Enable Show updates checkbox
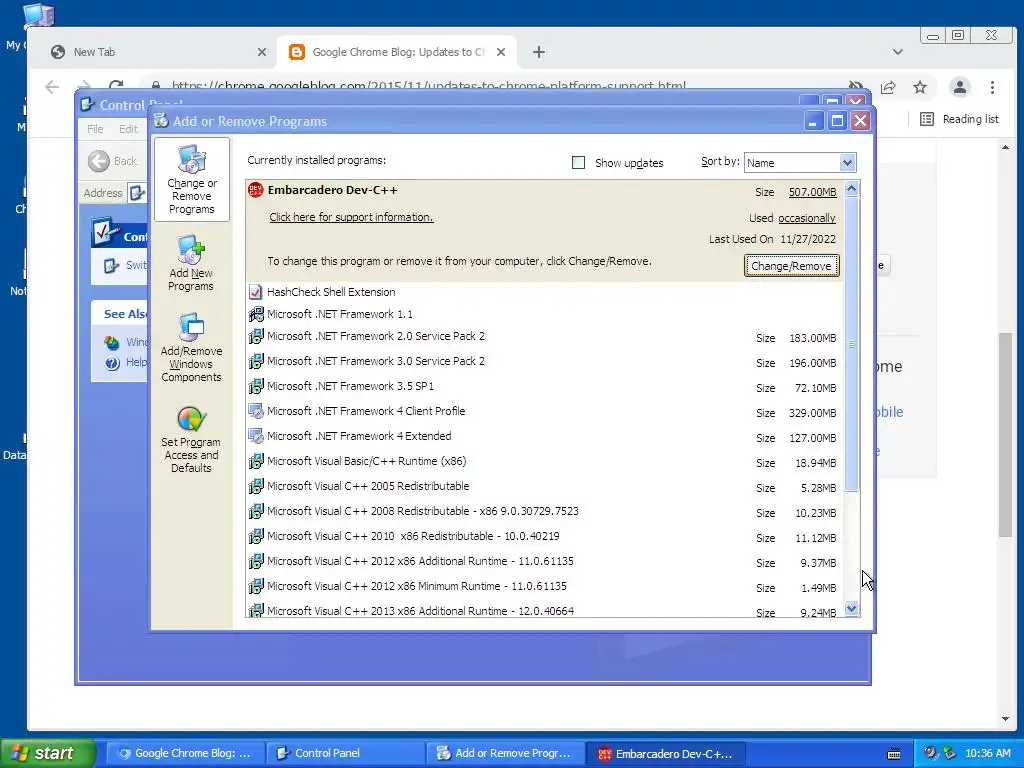The width and height of the screenshot is (1024, 768). click(579, 163)
